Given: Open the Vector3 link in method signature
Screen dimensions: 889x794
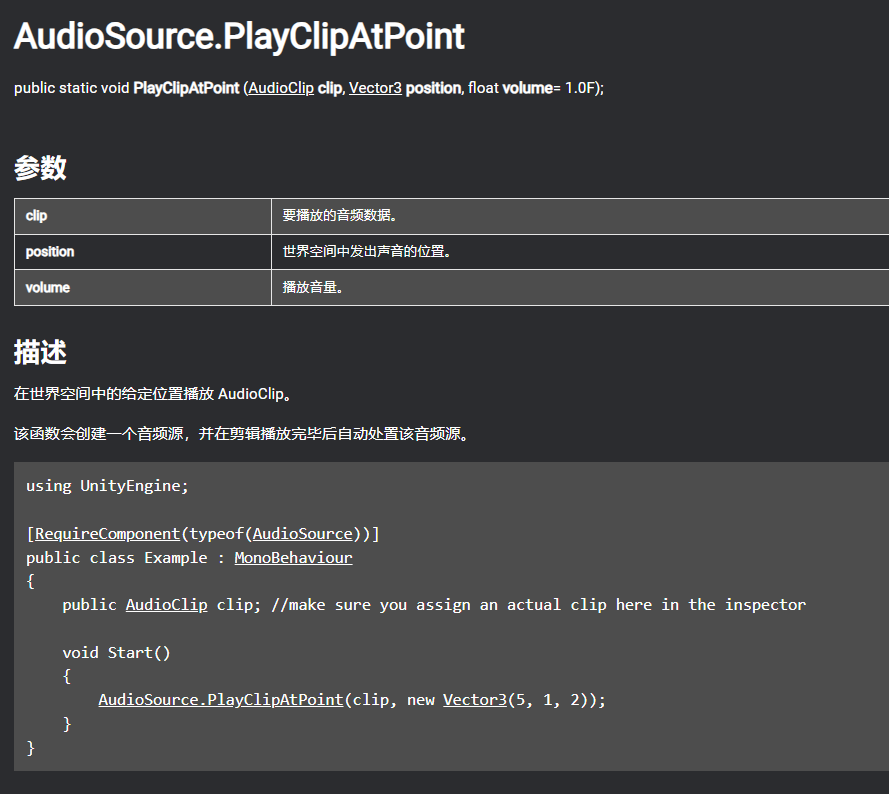Looking at the screenshot, I should point(375,88).
